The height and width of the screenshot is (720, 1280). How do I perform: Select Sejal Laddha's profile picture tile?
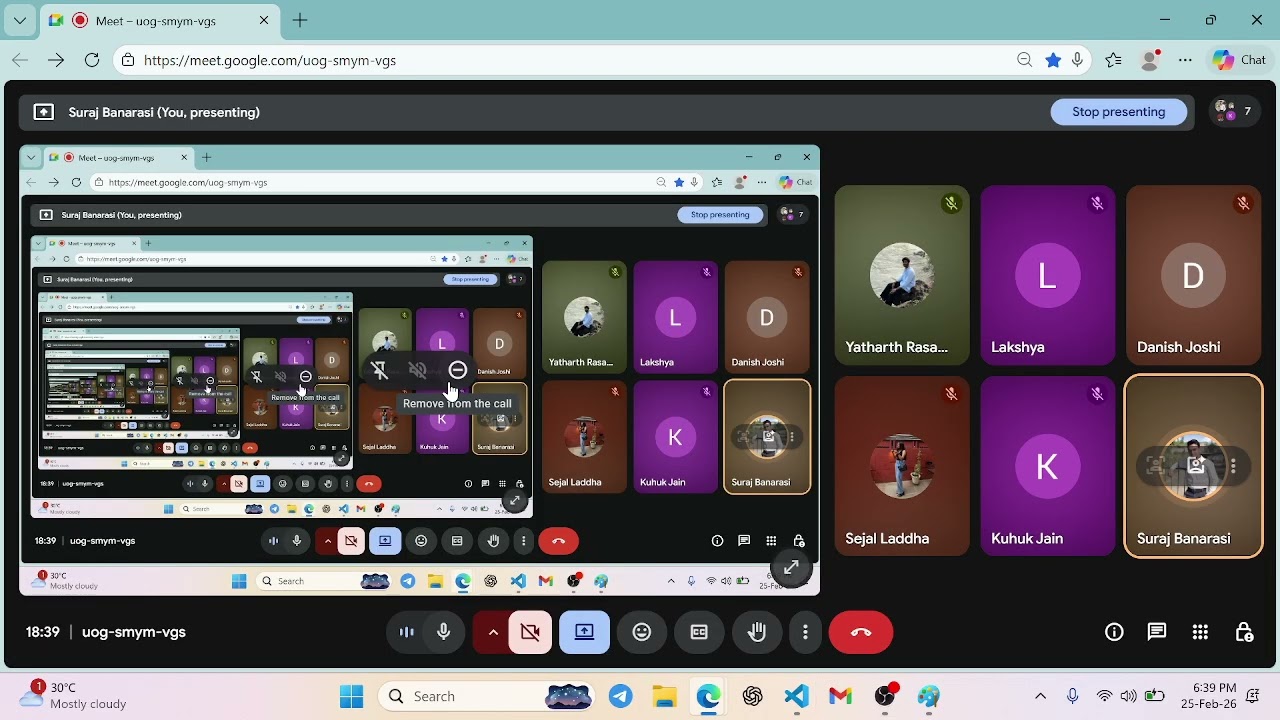click(x=902, y=466)
